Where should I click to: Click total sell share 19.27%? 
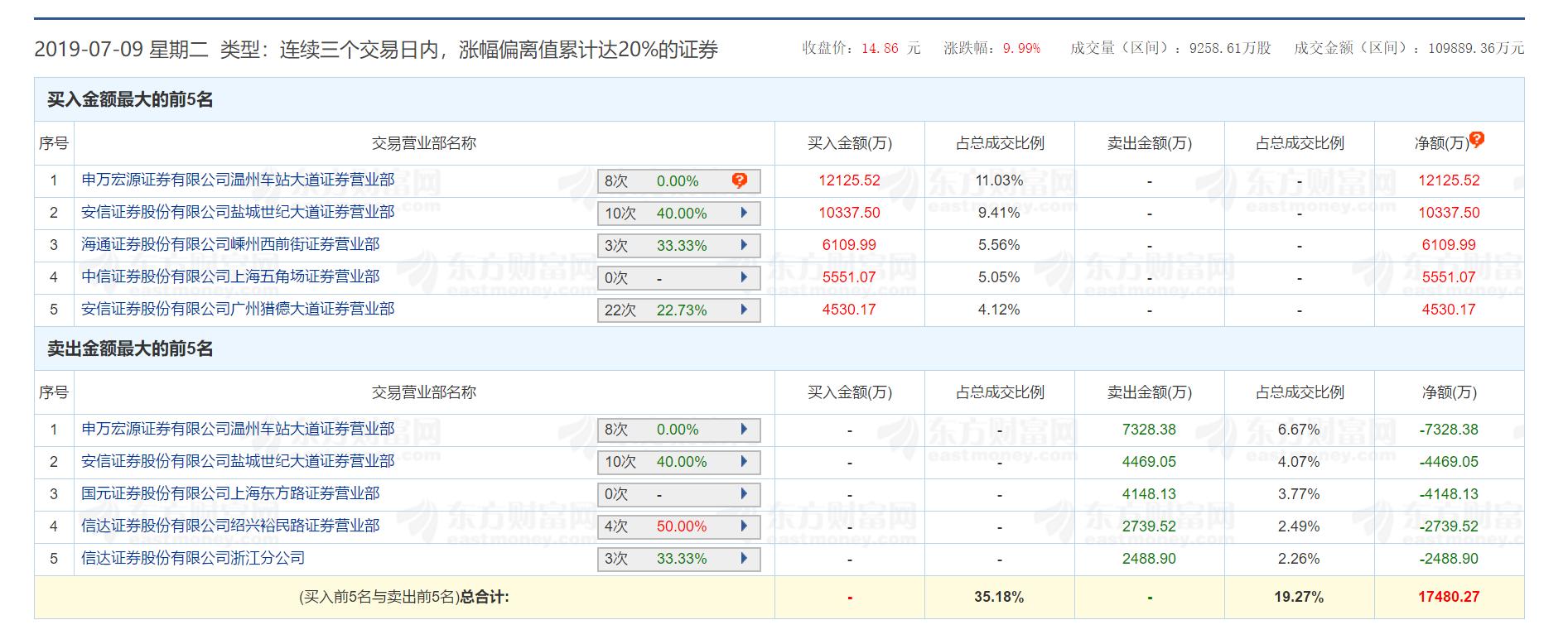(1299, 597)
